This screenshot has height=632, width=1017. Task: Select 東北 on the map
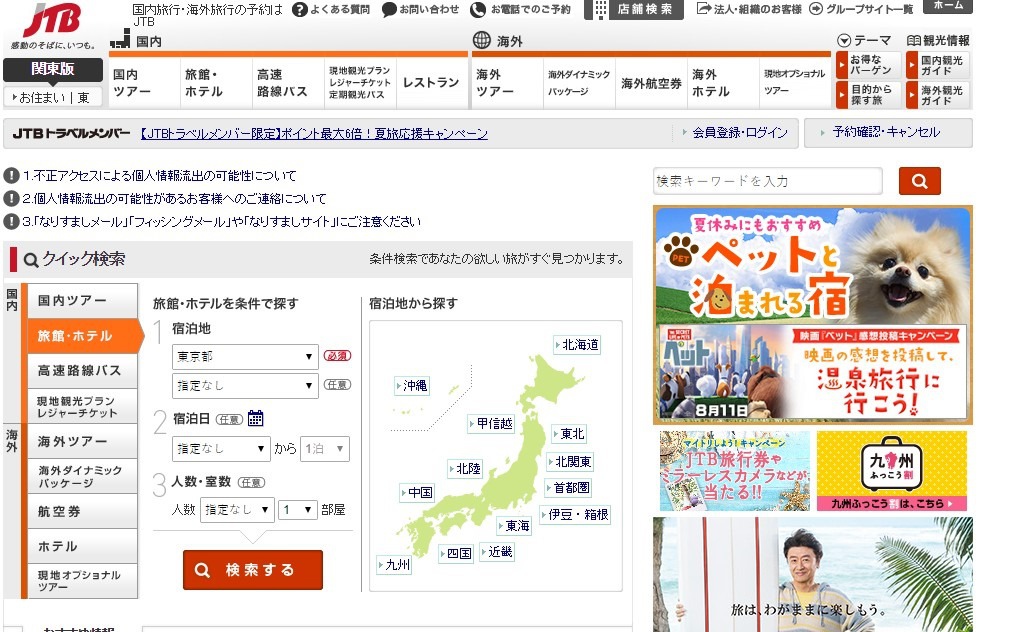tap(569, 433)
